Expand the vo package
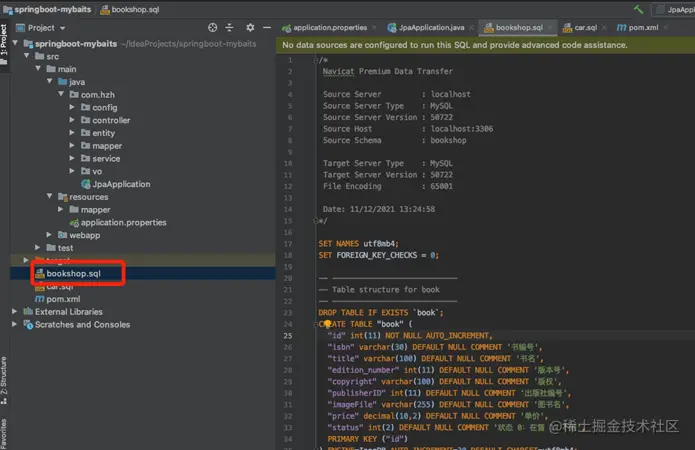Screen dimensions: 695x450 coord(72,171)
